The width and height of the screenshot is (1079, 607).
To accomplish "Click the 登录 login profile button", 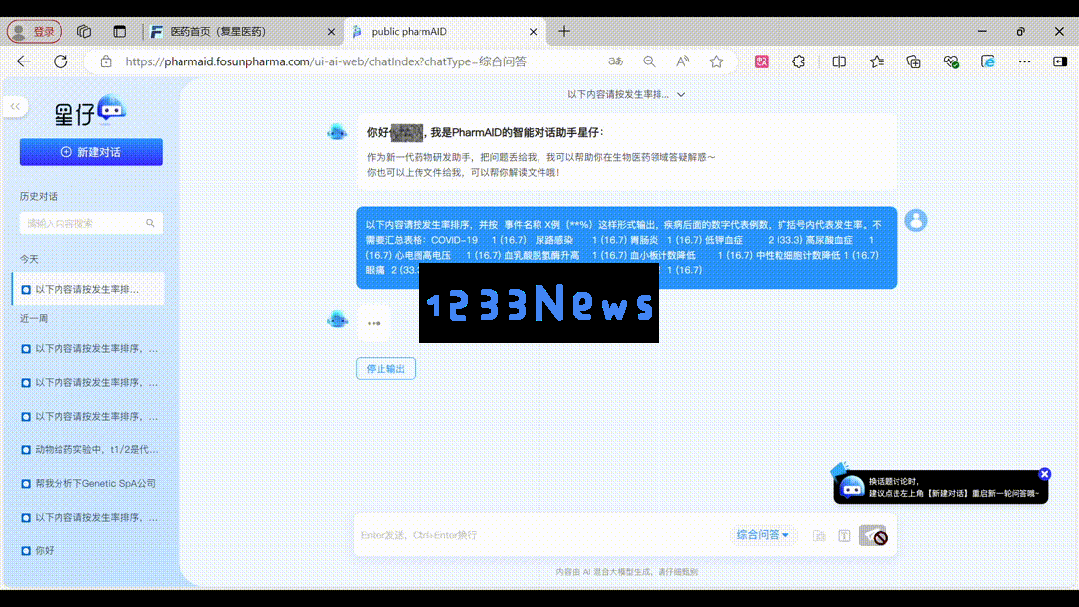I will point(34,32).
